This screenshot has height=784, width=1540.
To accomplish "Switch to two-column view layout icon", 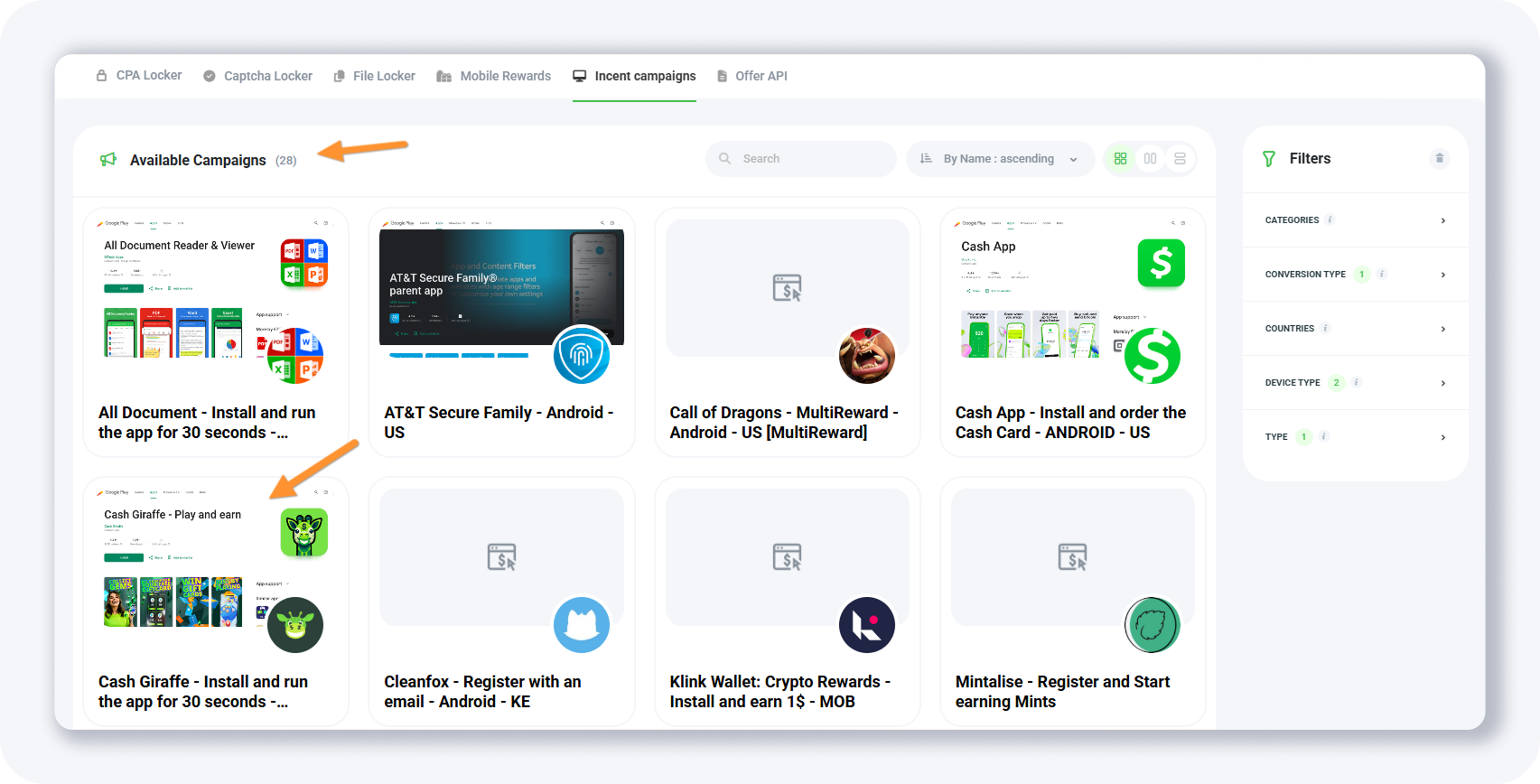I will [1150, 159].
